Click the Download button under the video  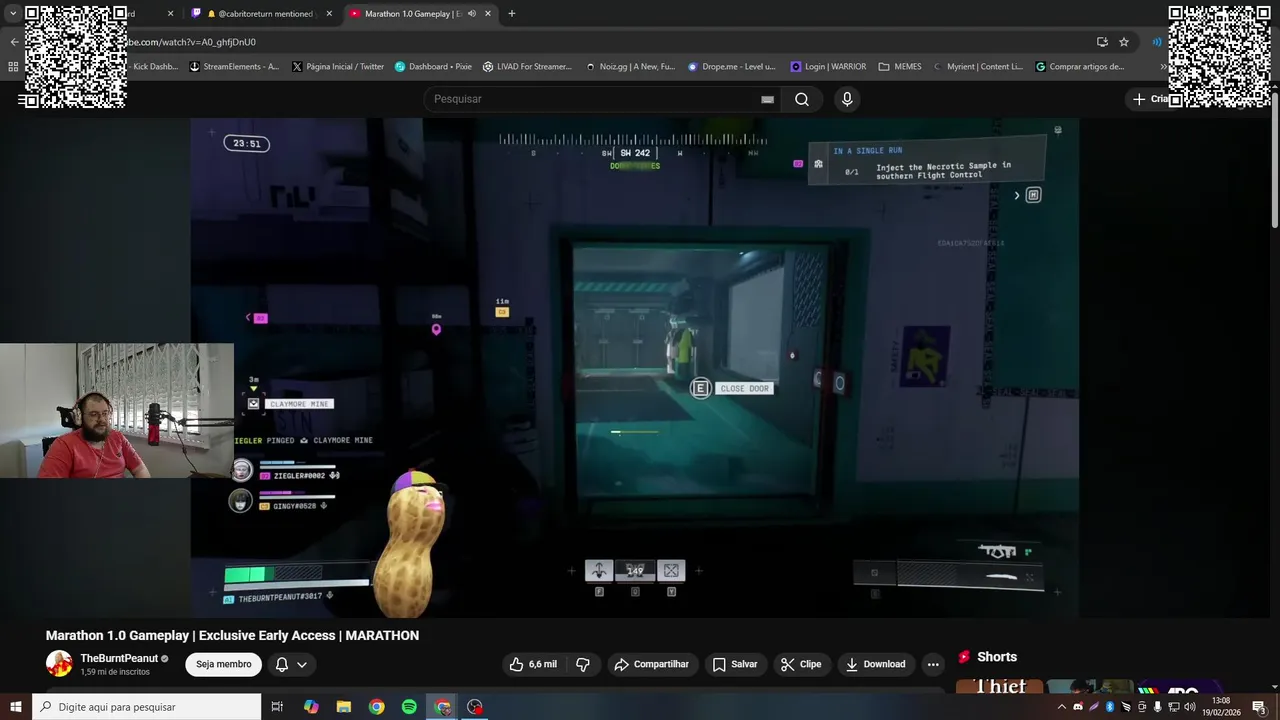pyautogui.click(x=875, y=664)
